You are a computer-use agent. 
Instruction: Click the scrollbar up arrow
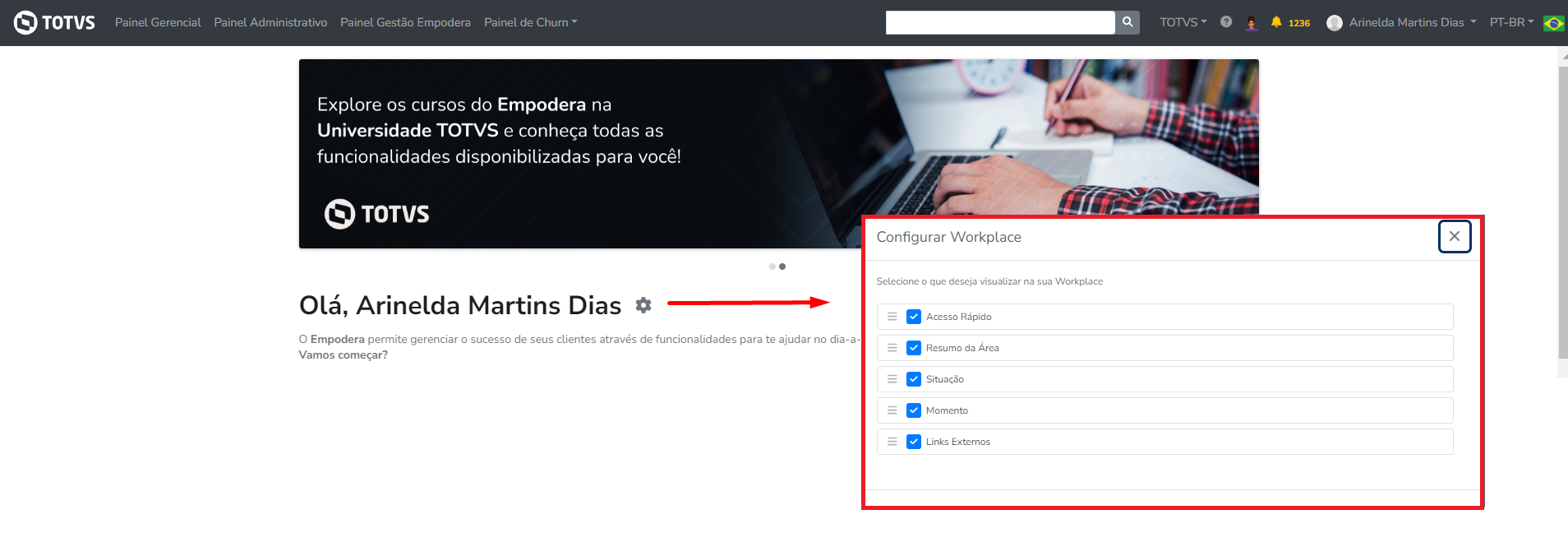1563,55
